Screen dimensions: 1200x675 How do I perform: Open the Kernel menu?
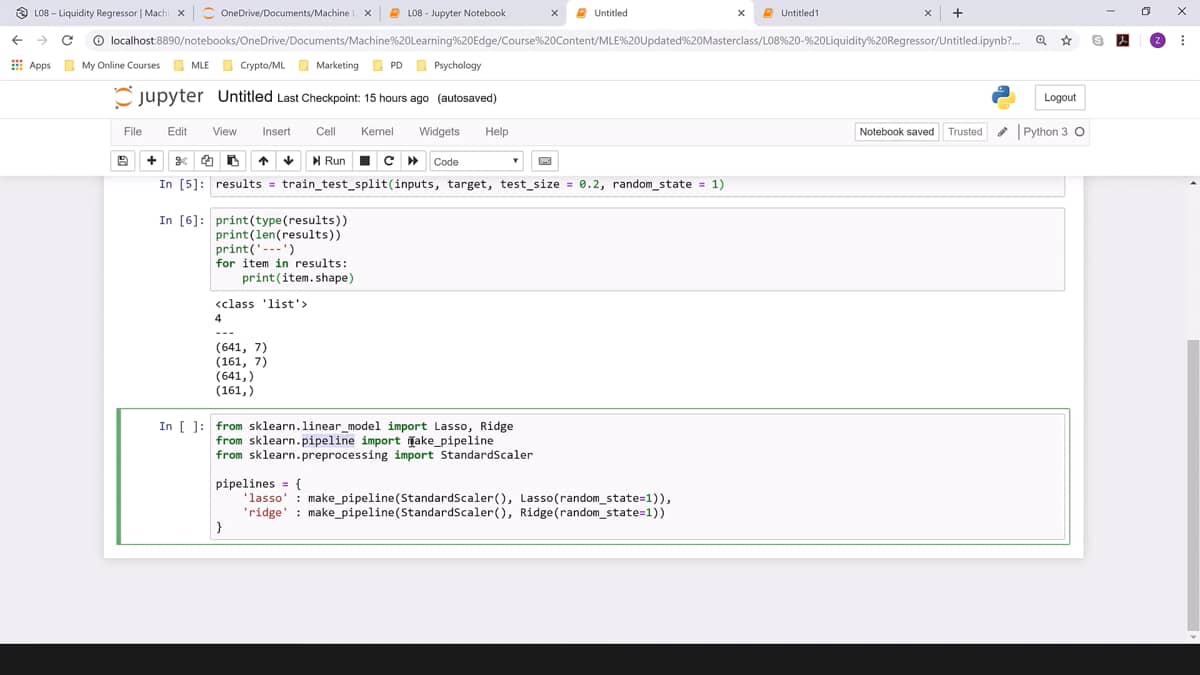[x=377, y=131]
